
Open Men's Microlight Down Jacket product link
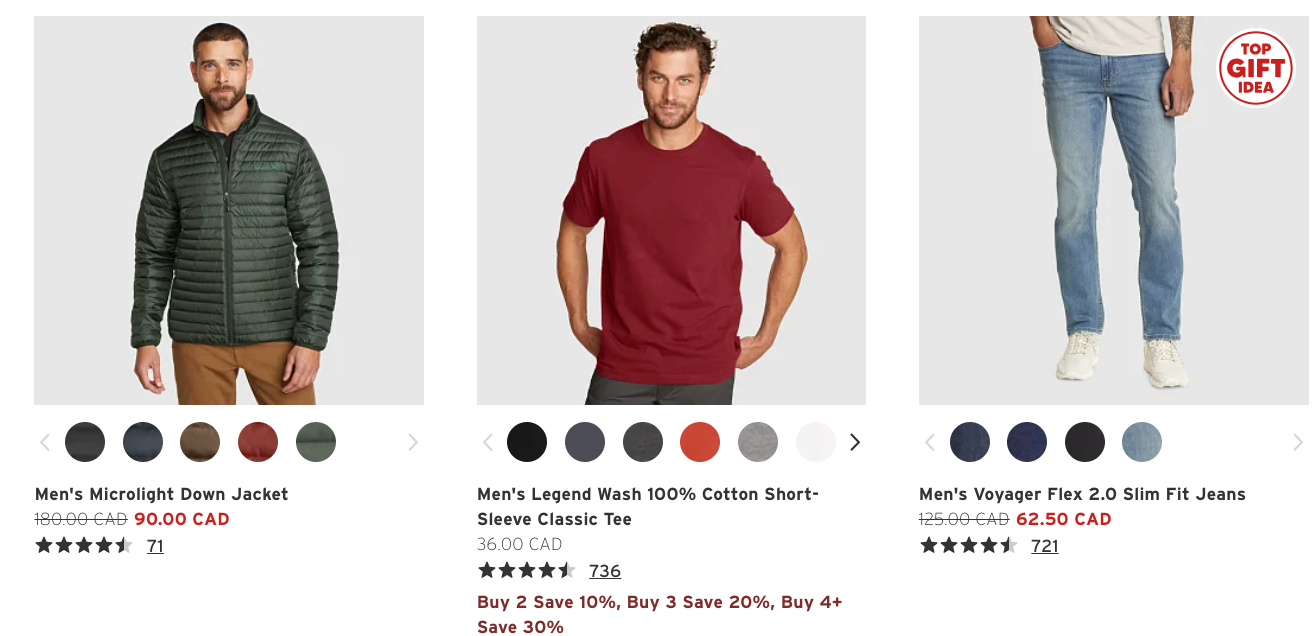[161, 494]
